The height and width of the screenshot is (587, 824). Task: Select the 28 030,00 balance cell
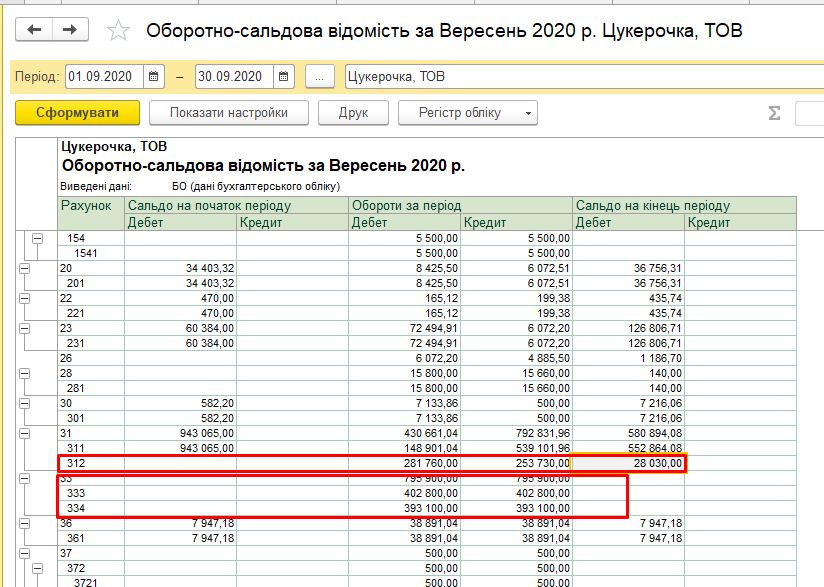628,463
